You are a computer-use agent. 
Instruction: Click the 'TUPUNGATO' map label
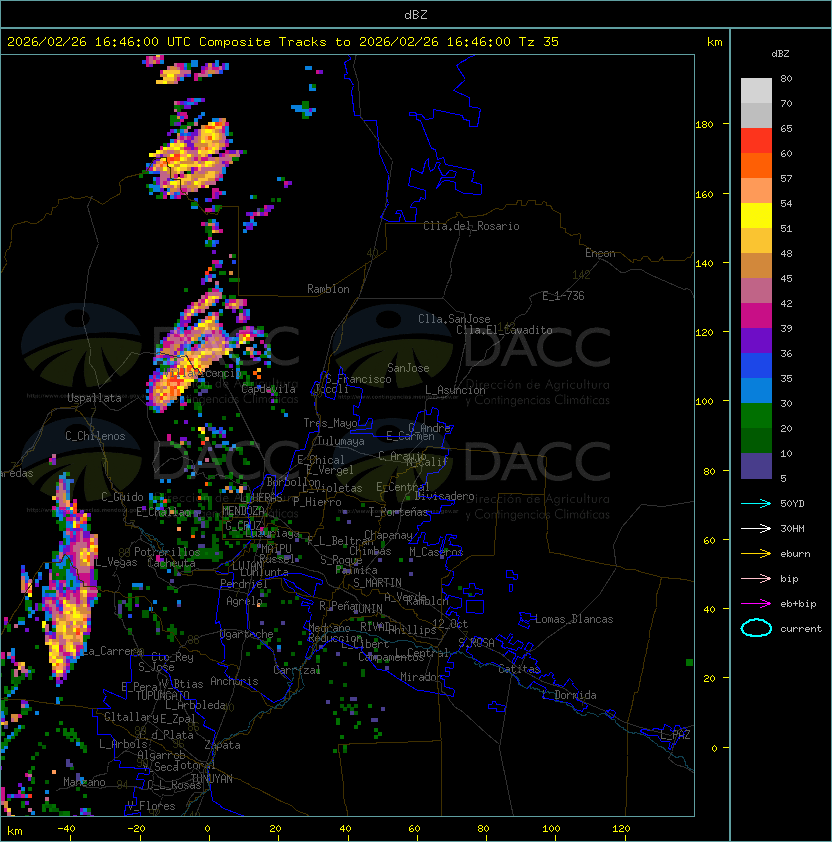(162, 695)
